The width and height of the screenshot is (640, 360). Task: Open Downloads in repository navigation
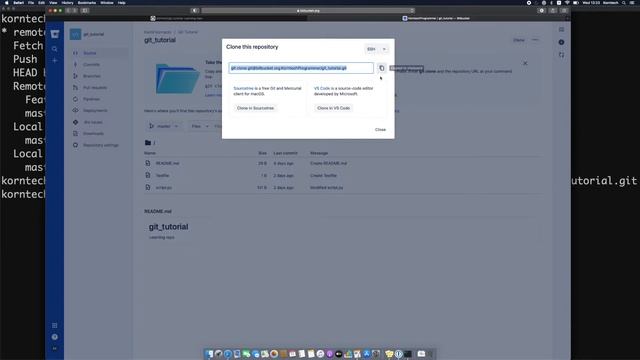click(x=100, y=133)
